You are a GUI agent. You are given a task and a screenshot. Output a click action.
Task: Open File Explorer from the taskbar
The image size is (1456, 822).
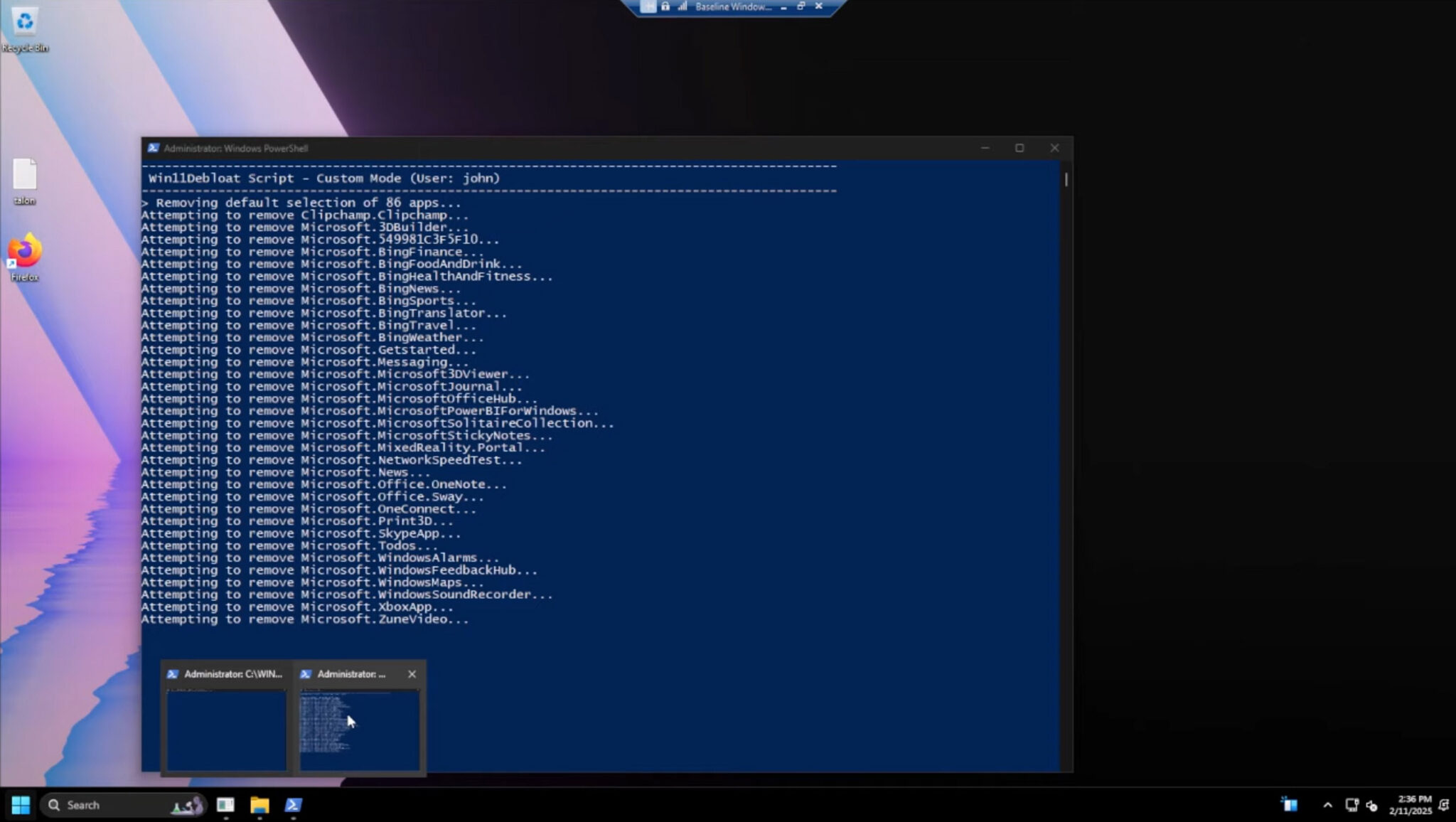259,804
